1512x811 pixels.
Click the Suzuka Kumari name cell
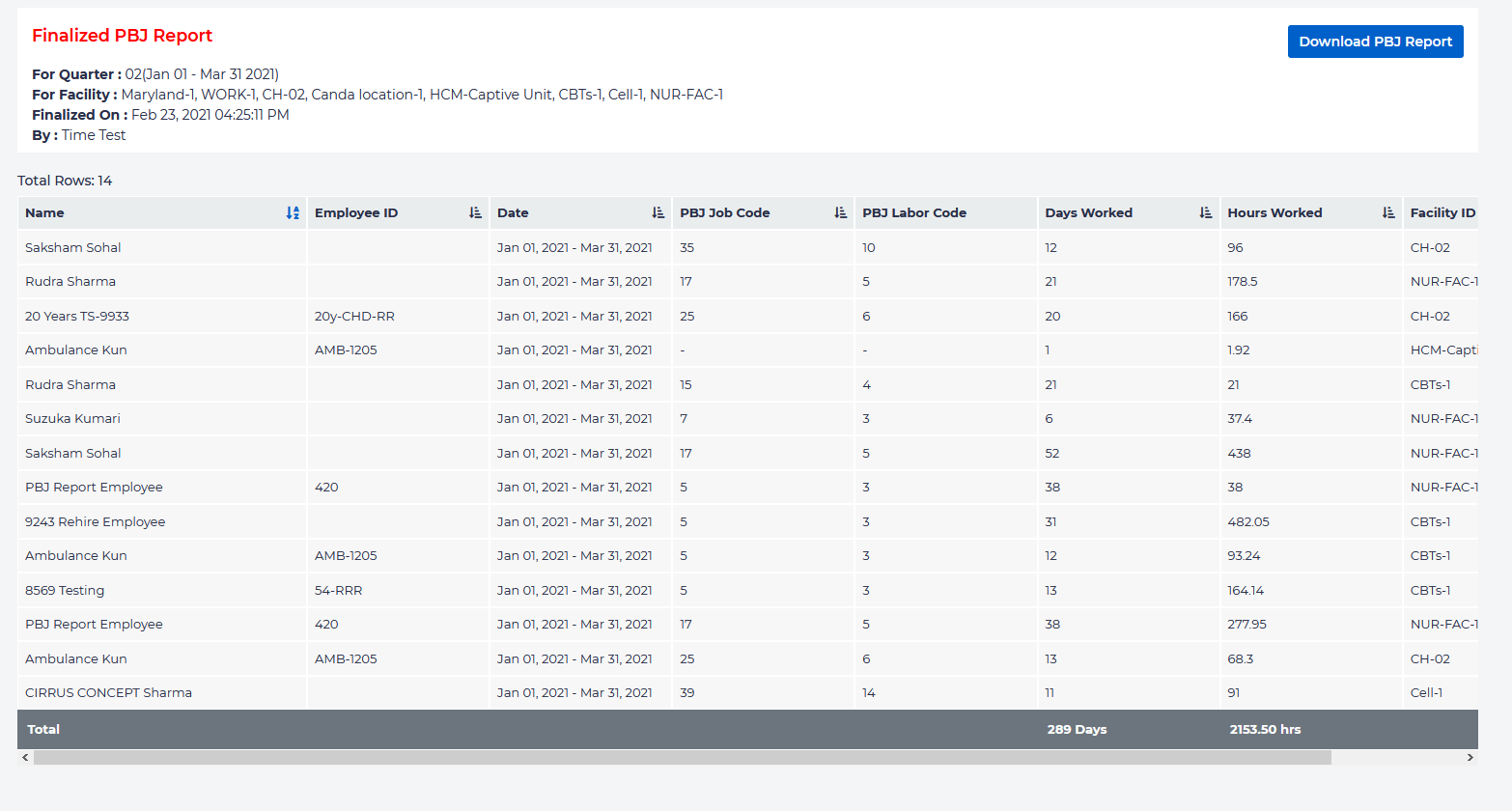point(72,419)
